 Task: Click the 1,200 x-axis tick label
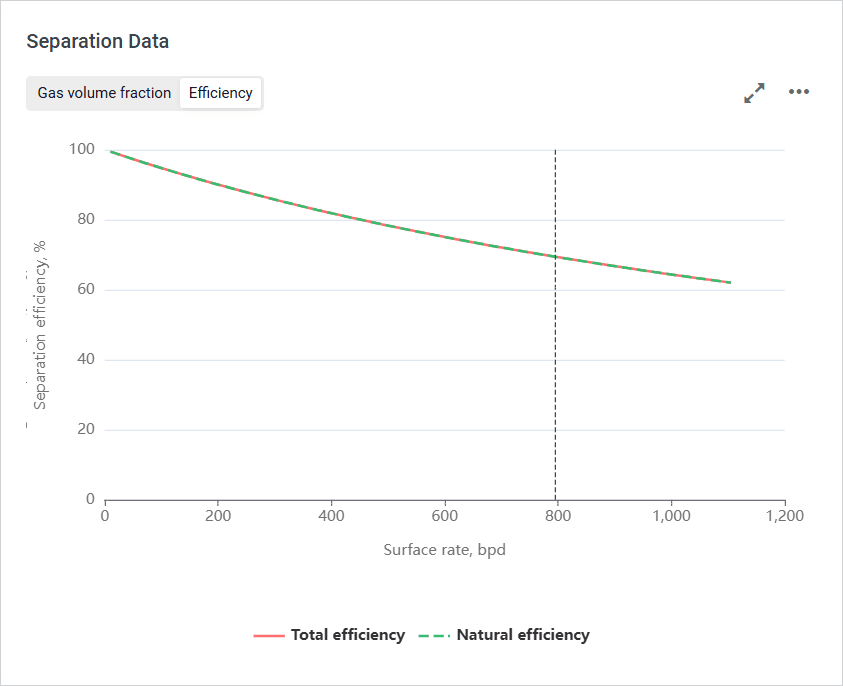tap(783, 517)
